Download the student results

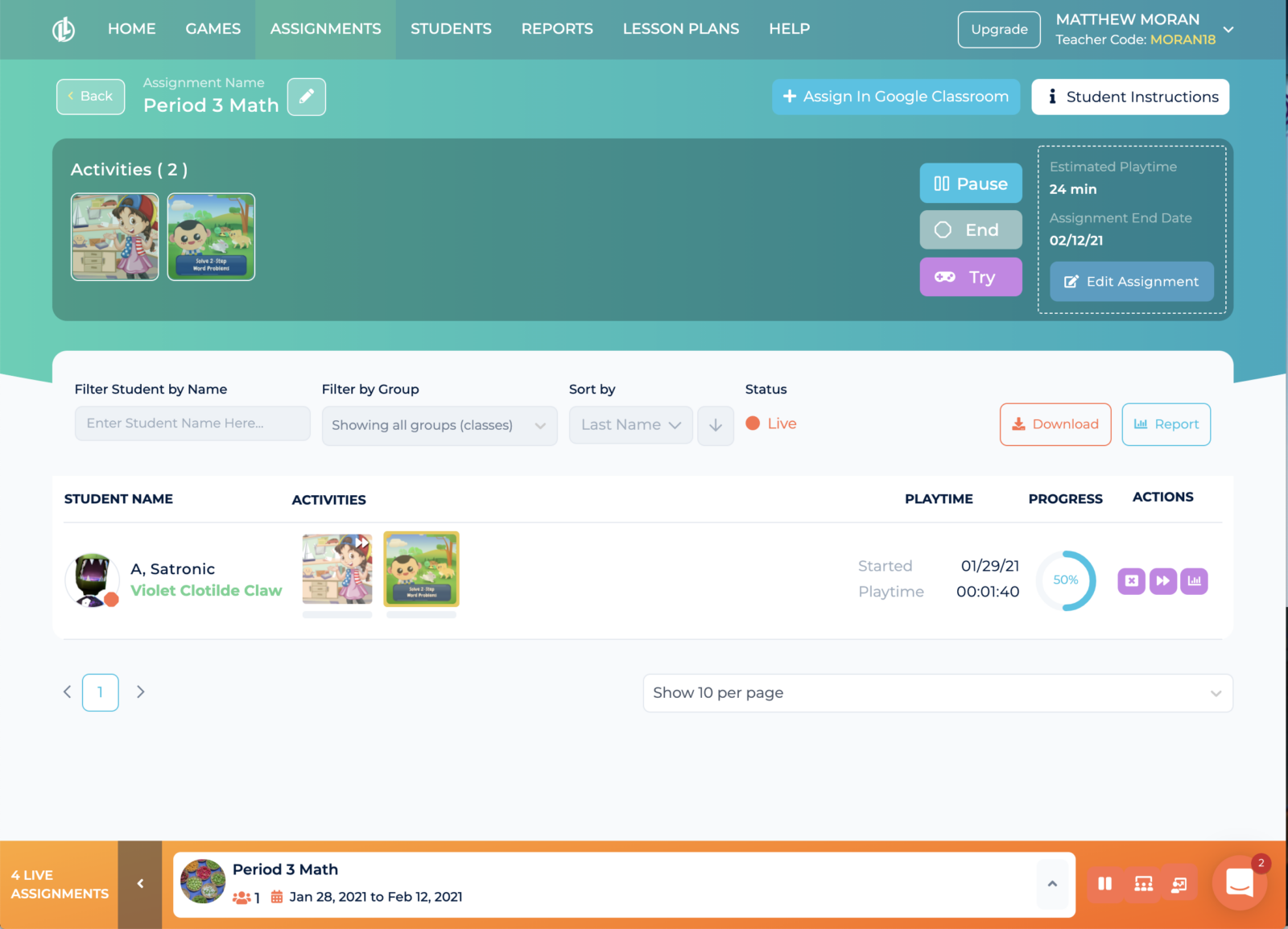(x=1055, y=424)
